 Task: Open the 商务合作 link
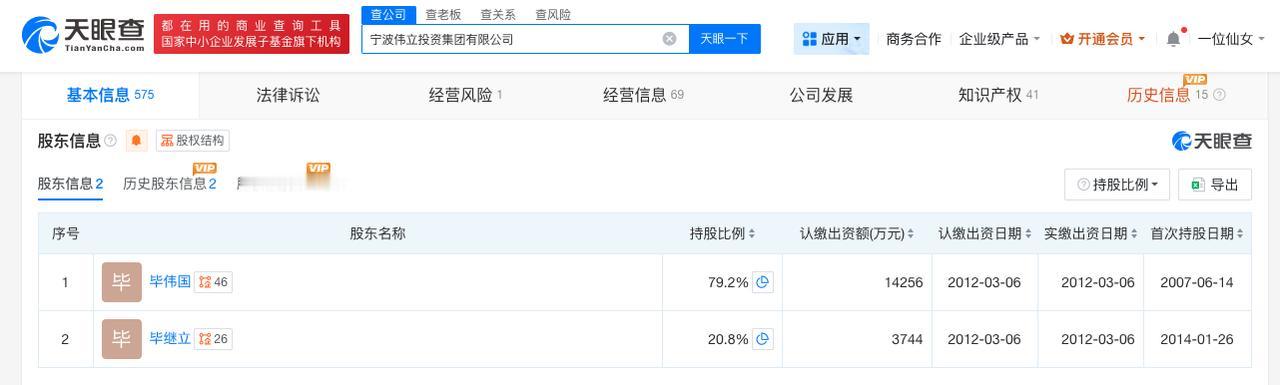[913, 39]
